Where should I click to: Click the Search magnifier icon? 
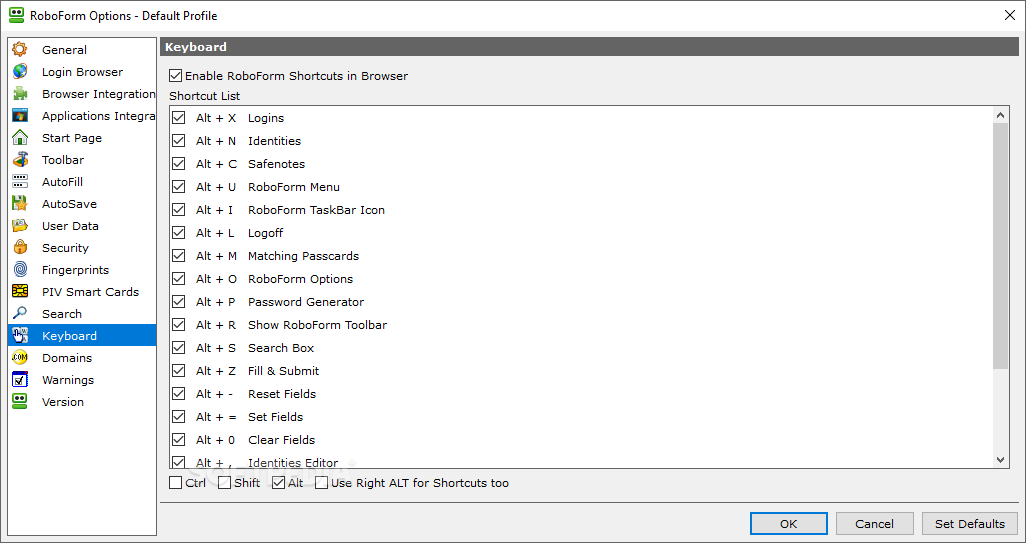point(20,313)
